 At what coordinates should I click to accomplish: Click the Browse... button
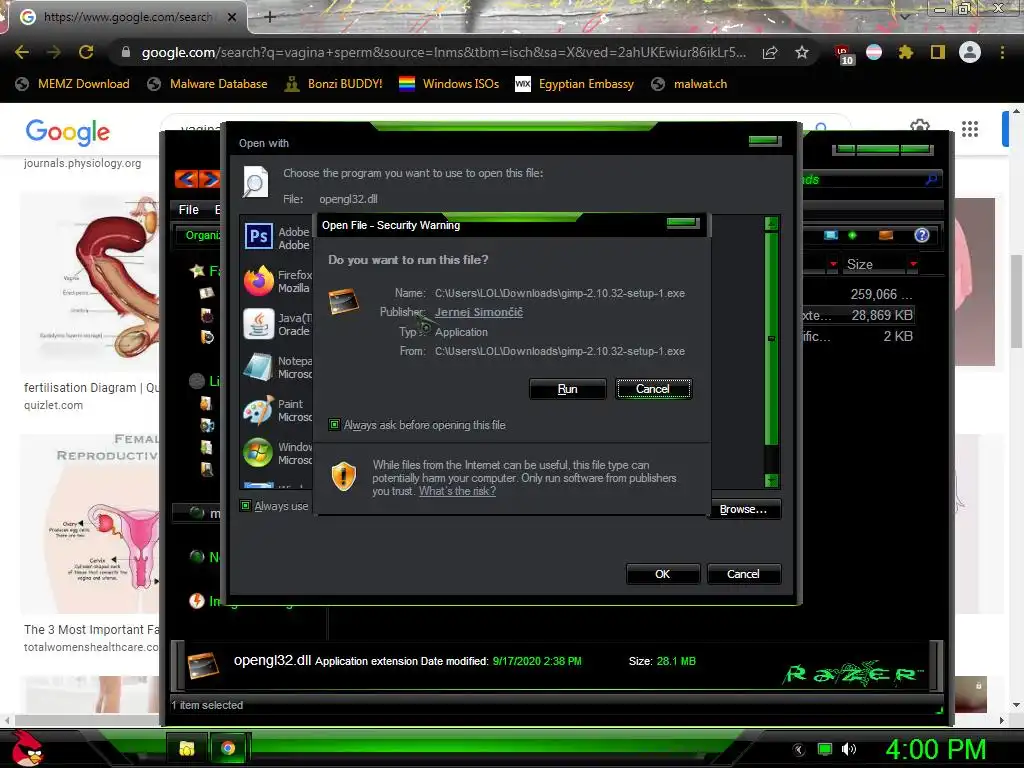click(x=743, y=509)
